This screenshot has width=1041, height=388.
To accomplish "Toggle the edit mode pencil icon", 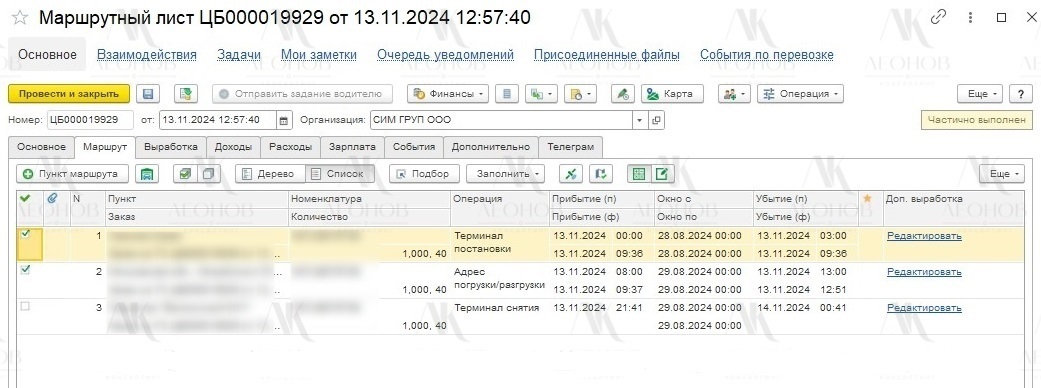I will [x=663, y=173].
